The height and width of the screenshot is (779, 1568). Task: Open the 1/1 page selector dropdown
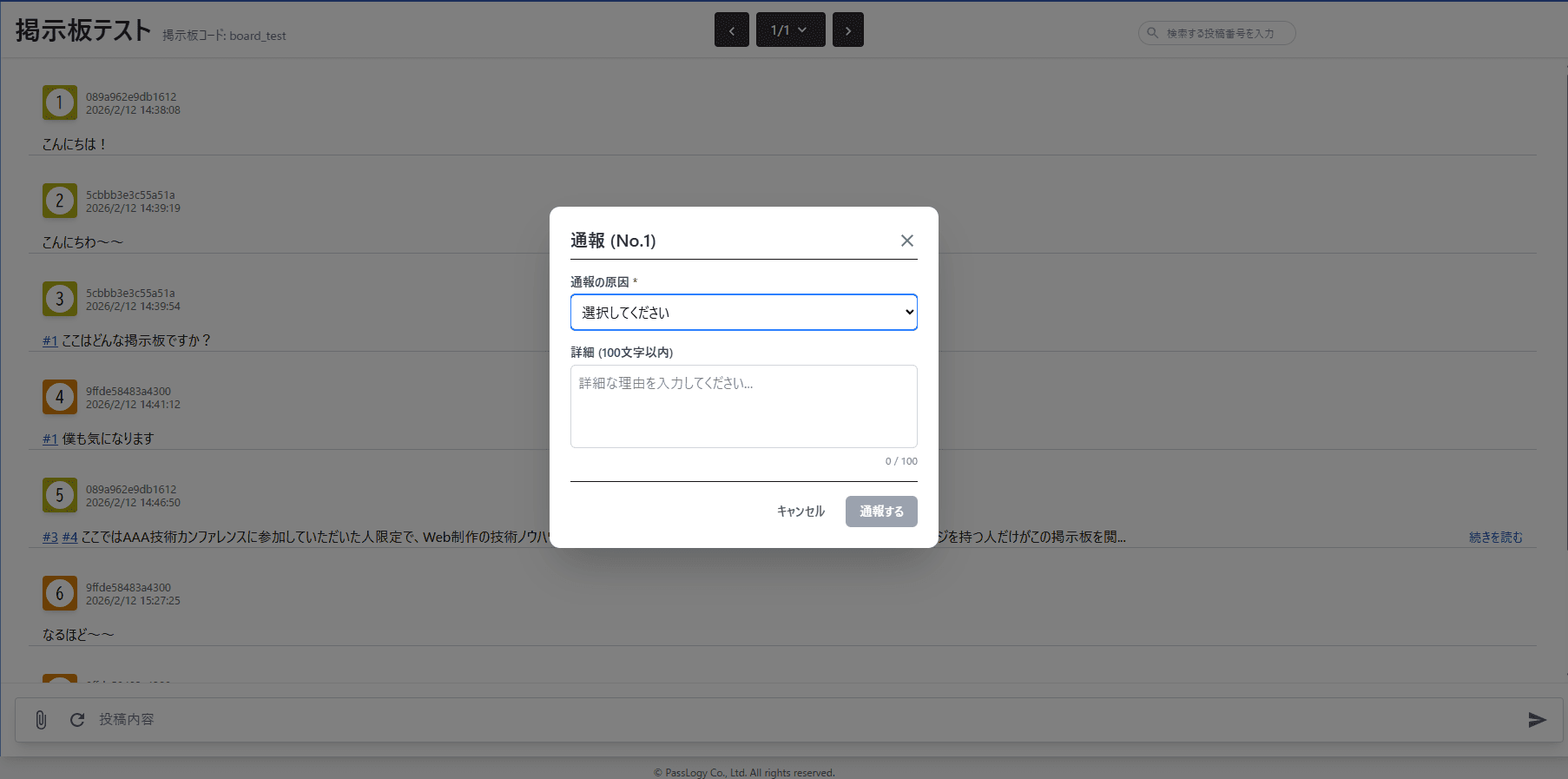tap(790, 30)
